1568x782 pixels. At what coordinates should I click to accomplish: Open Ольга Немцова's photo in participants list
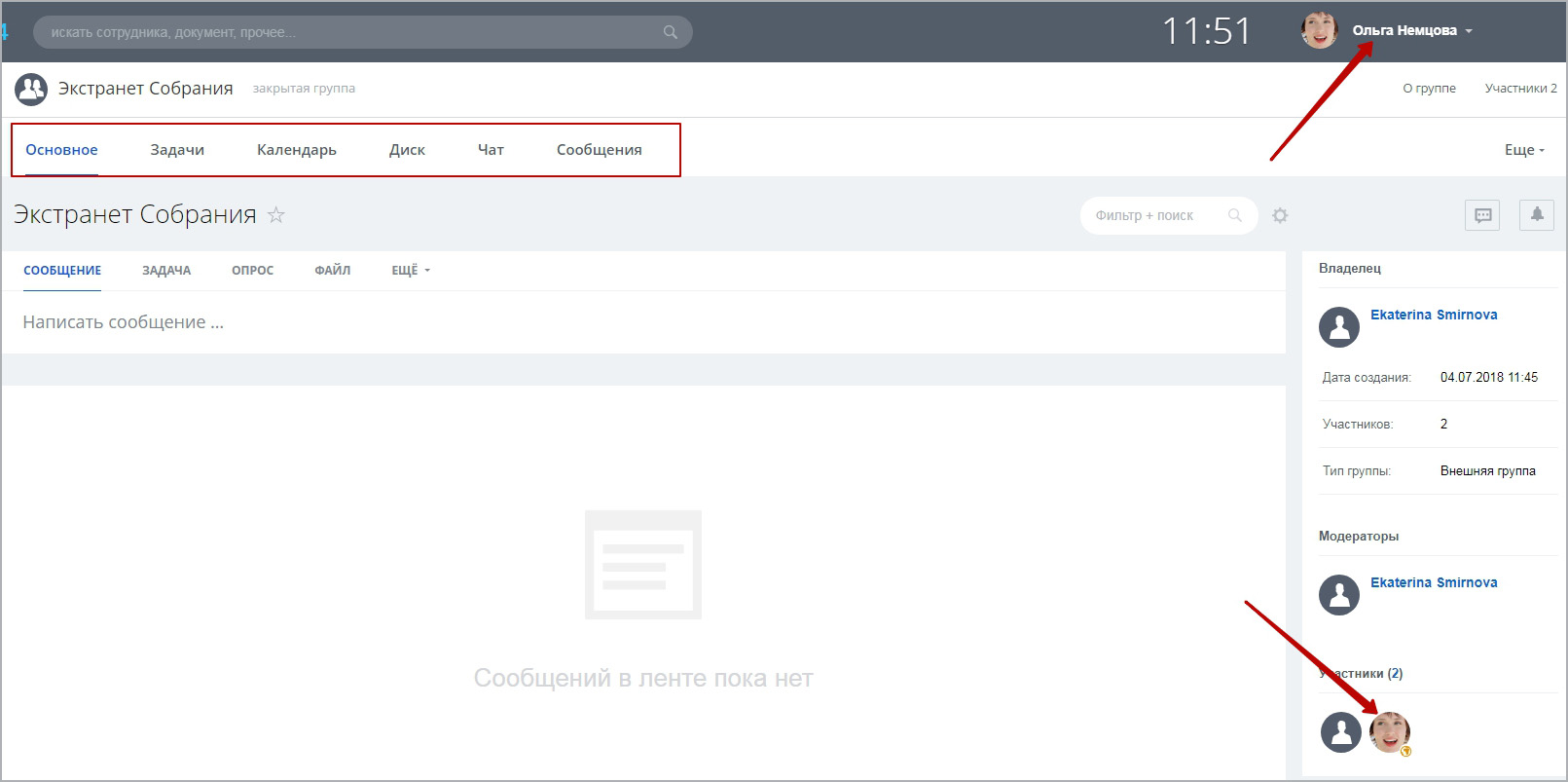(1389, 731)
